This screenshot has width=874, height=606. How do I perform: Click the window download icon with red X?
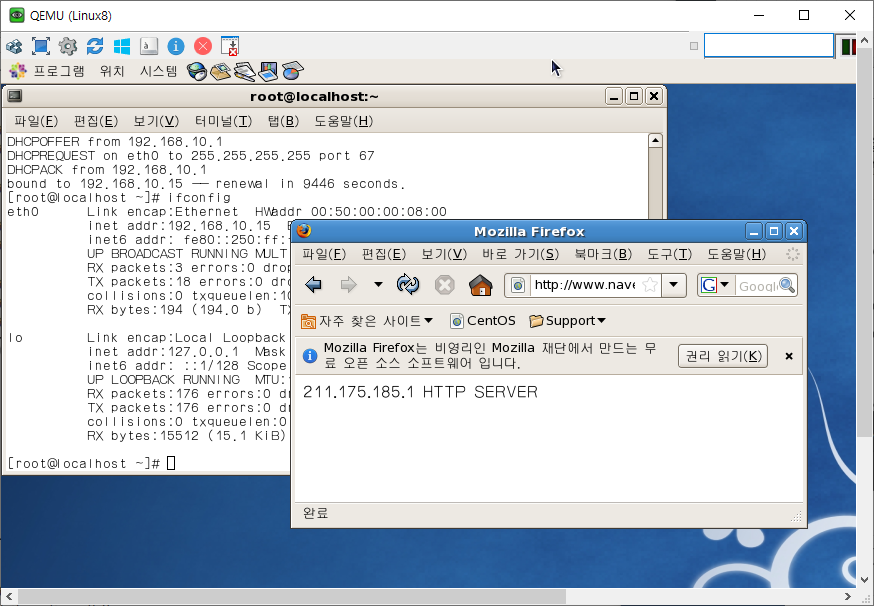pos(230,46)
